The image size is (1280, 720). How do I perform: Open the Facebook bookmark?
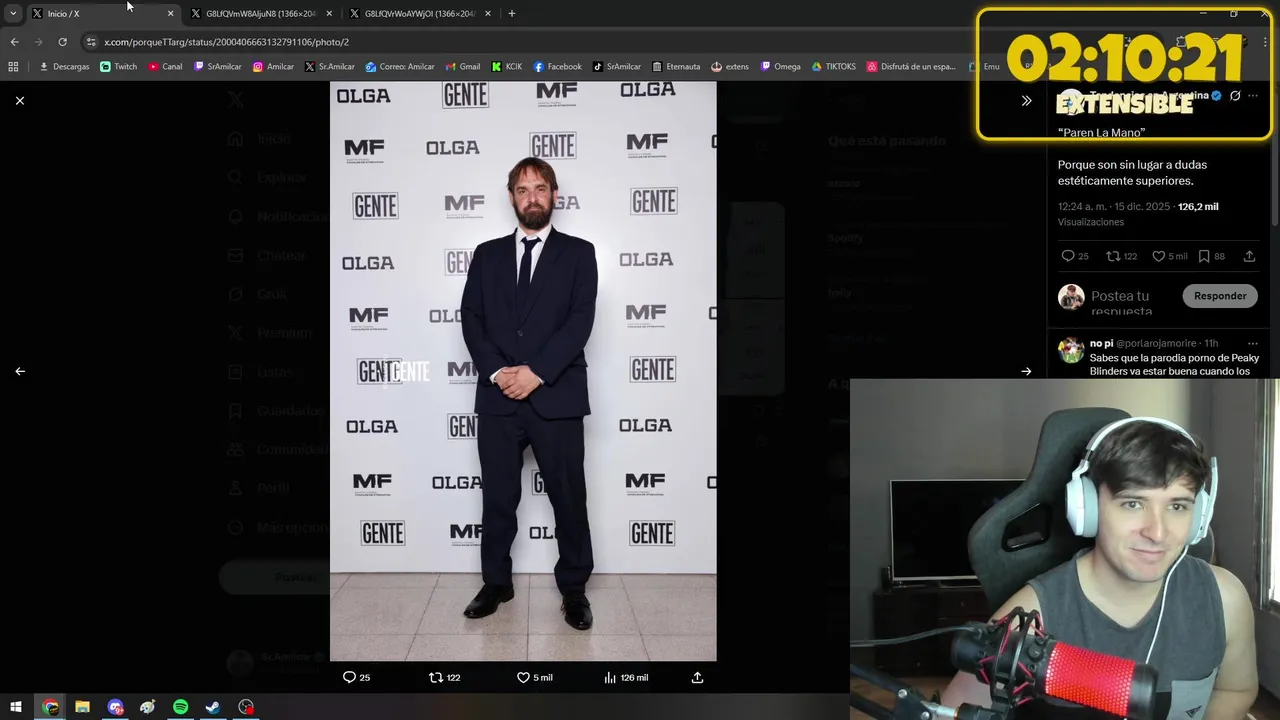tap(557, 67)
